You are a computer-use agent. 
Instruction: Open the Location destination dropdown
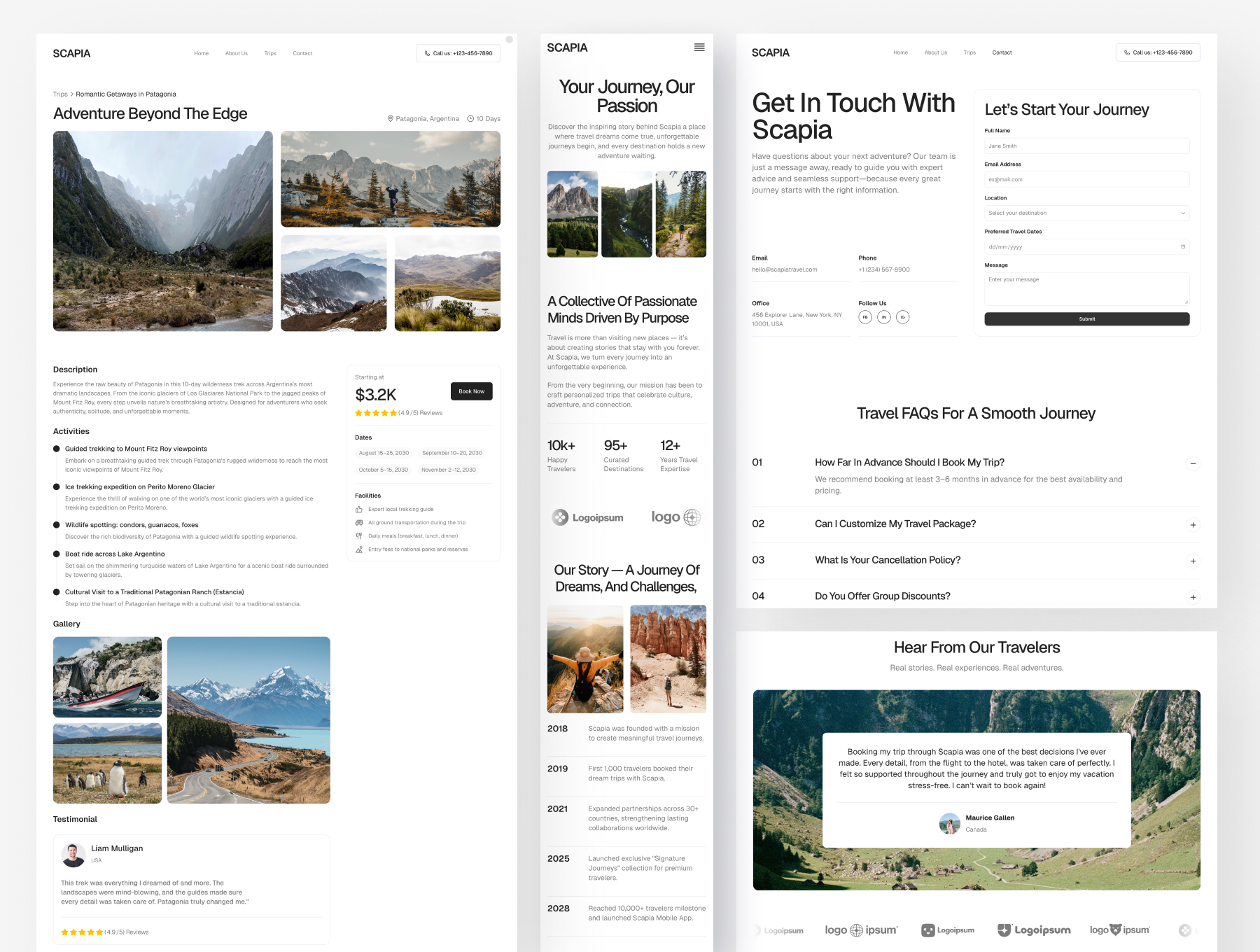coord(1086,213)
